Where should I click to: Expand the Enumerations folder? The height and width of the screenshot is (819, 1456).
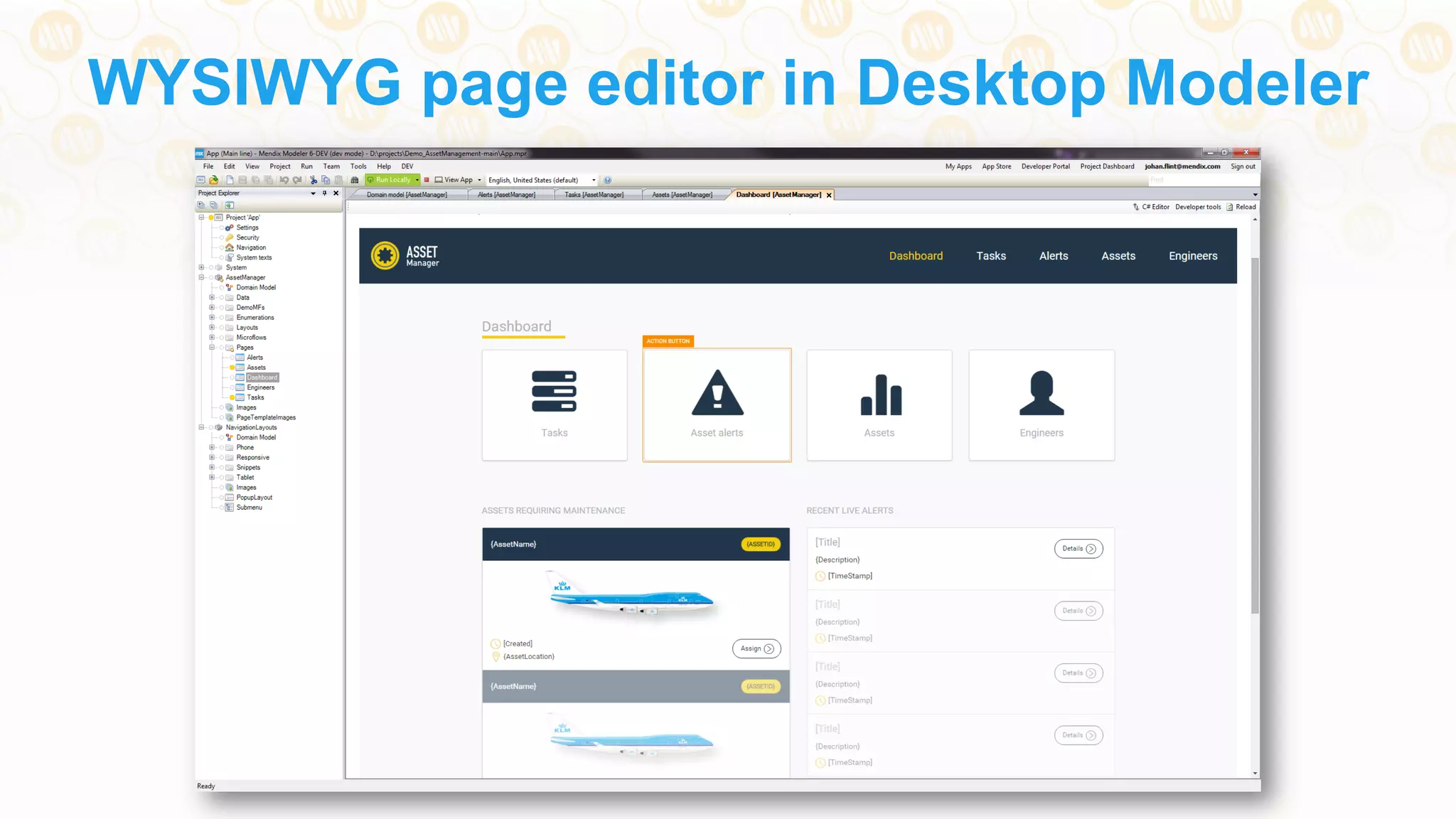[212, 317]
